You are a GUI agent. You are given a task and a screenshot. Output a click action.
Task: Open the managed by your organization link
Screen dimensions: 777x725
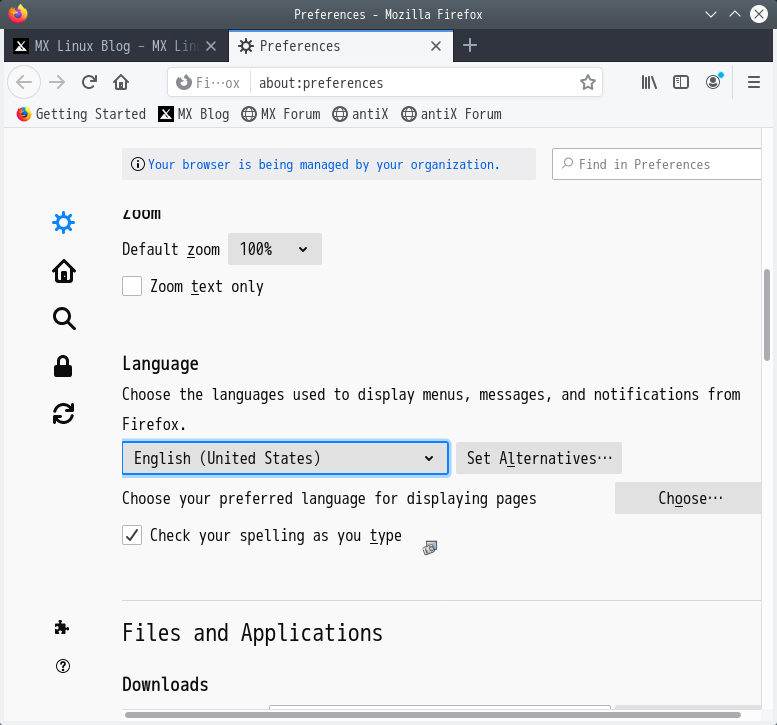[x=324, y=165]
